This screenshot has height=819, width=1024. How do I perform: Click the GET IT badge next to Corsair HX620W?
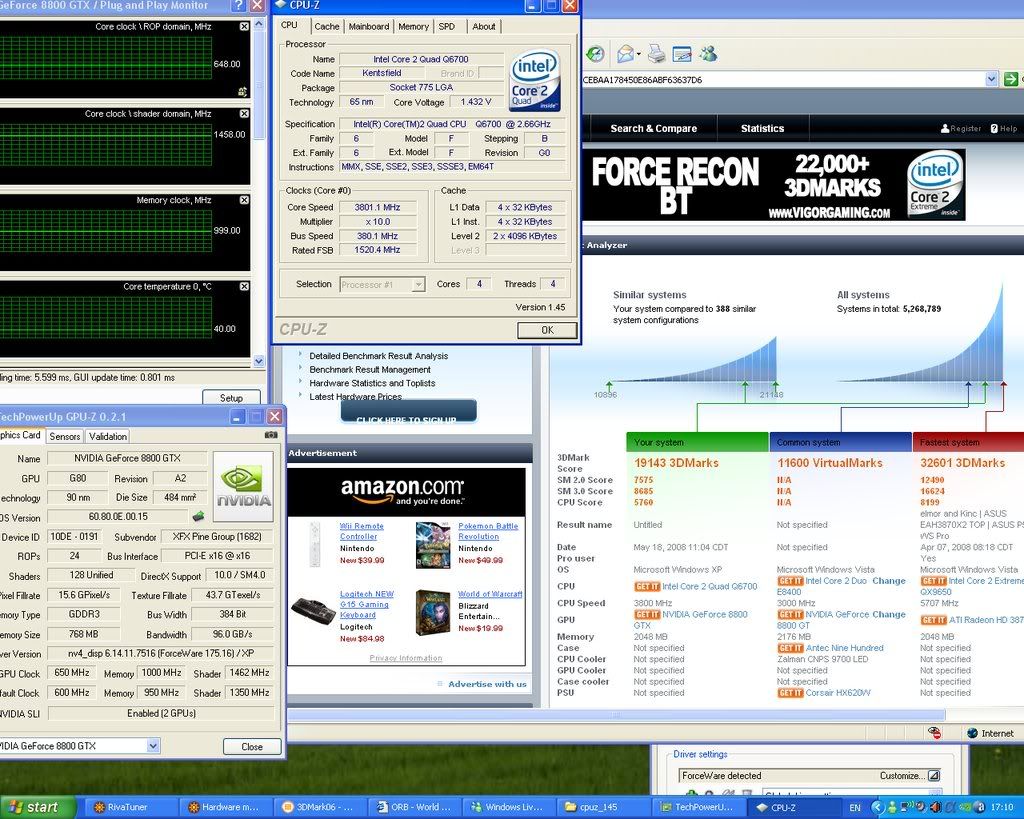pos(790,693)
